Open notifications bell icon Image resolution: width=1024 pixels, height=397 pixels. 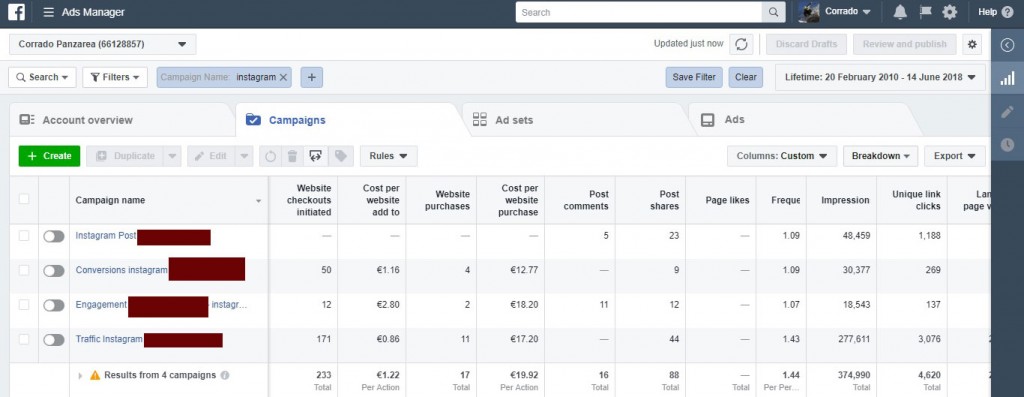900,12
